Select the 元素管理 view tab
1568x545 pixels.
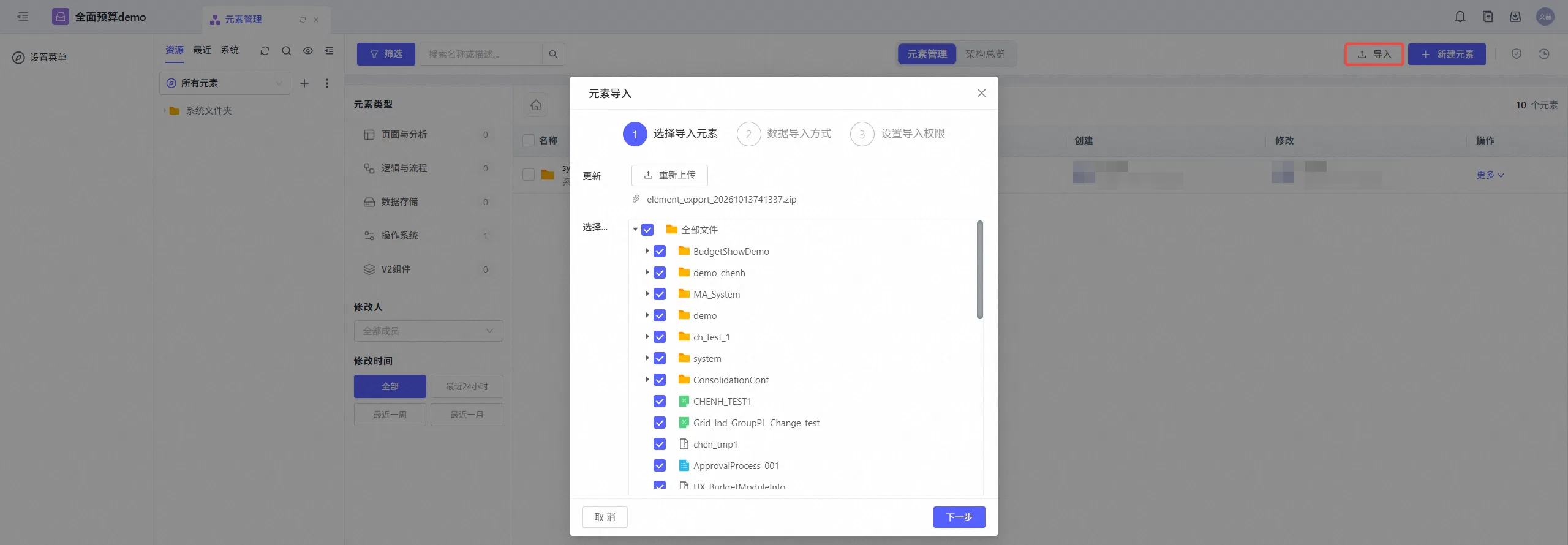[927, 54]
